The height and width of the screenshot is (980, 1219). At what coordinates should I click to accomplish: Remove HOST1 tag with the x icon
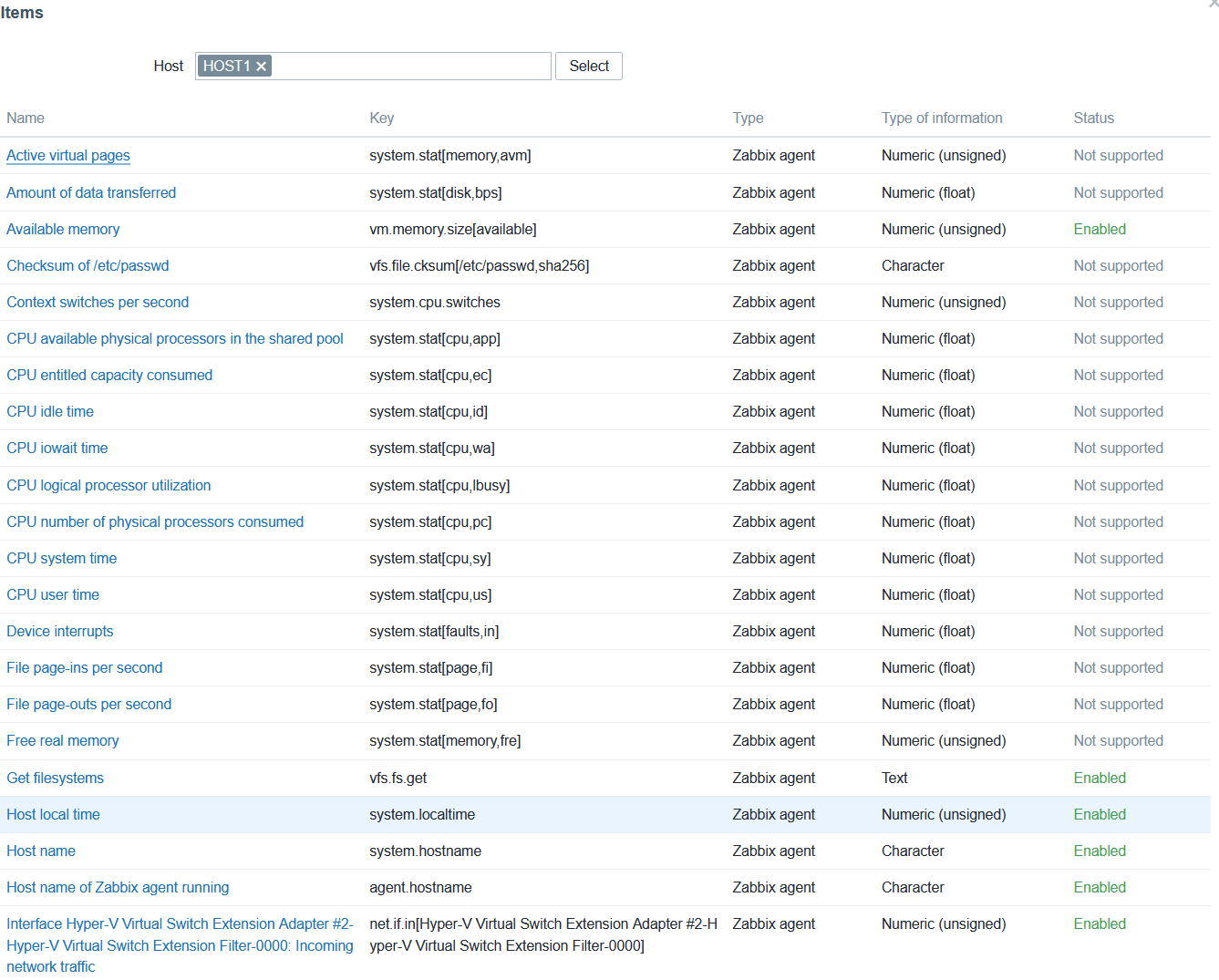262,67
